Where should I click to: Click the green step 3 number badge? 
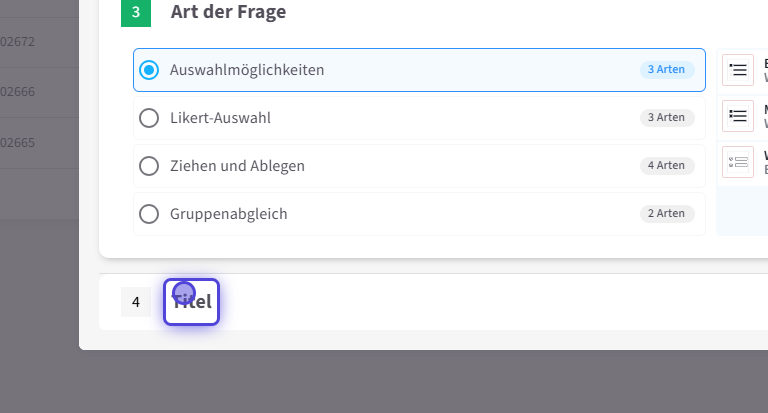click(x=135, y=13)
